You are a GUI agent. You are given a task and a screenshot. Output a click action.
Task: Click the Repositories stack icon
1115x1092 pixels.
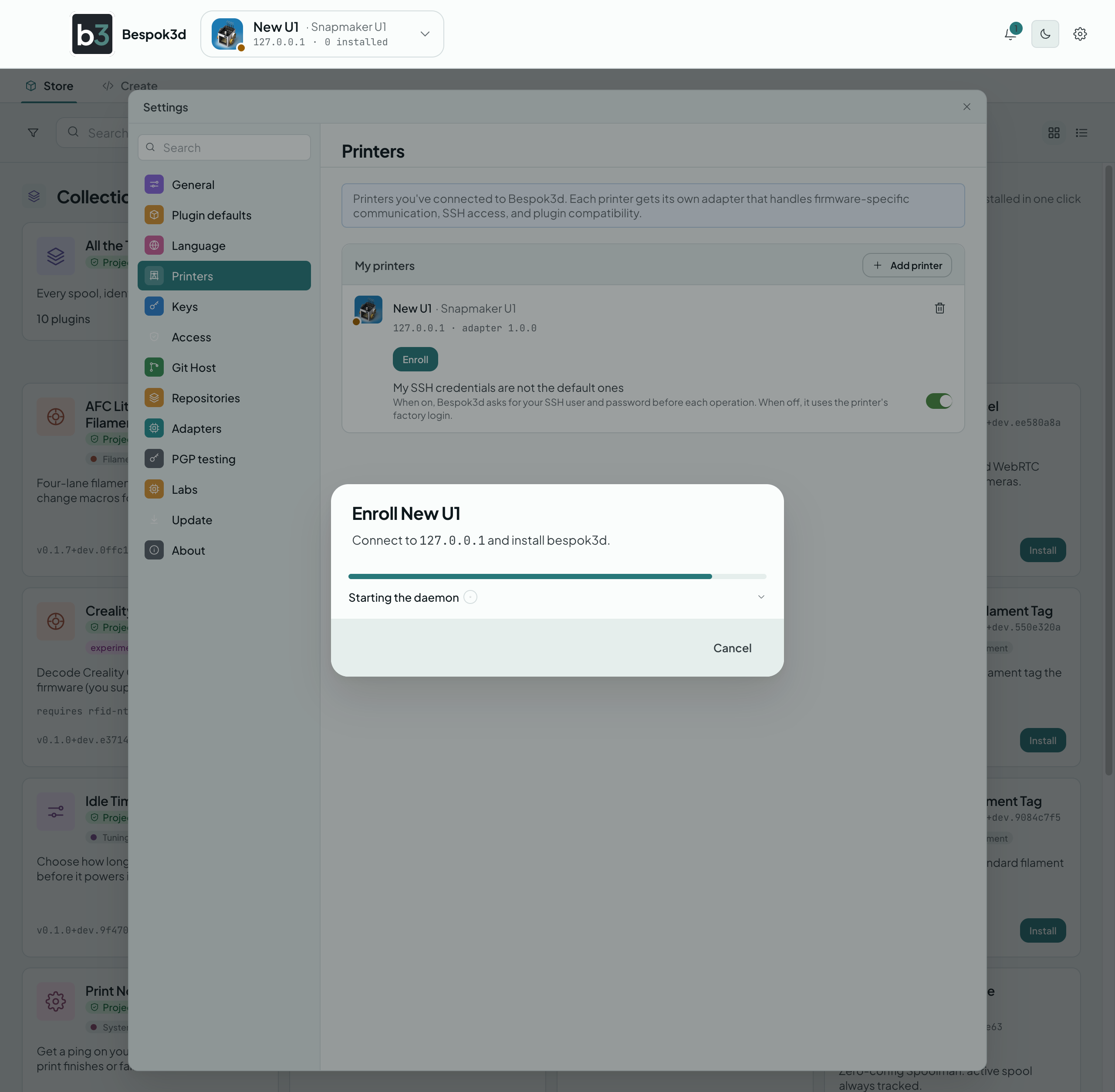coord(154,398)
